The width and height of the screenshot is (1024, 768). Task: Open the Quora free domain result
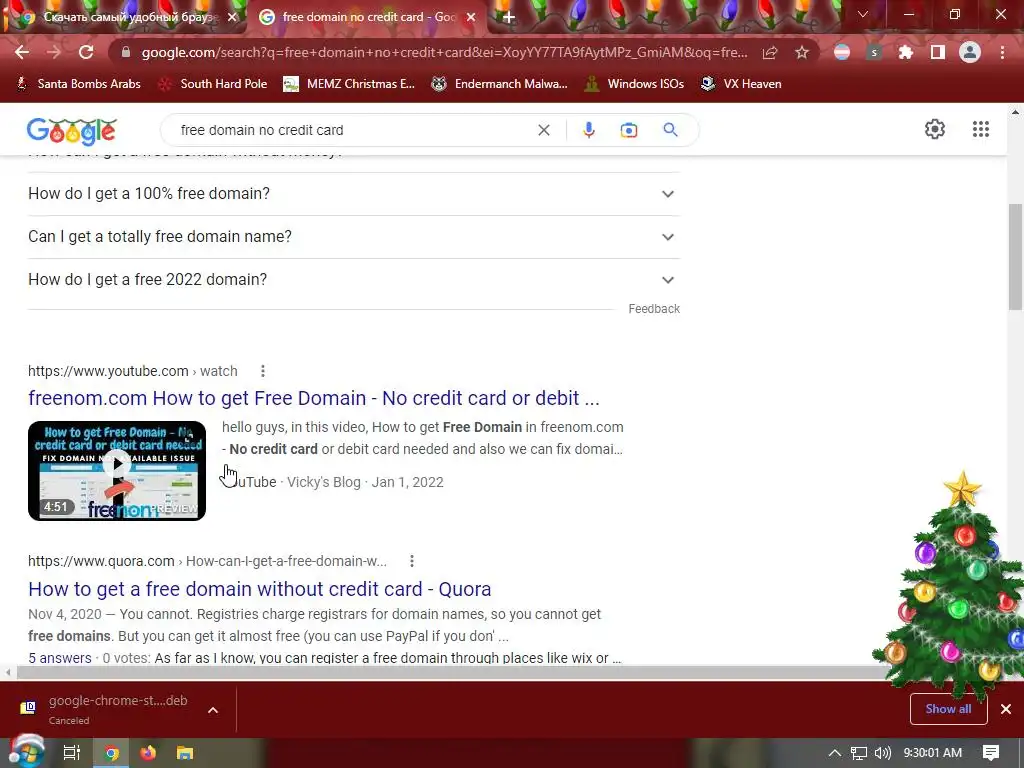click(x=259, y=588)
